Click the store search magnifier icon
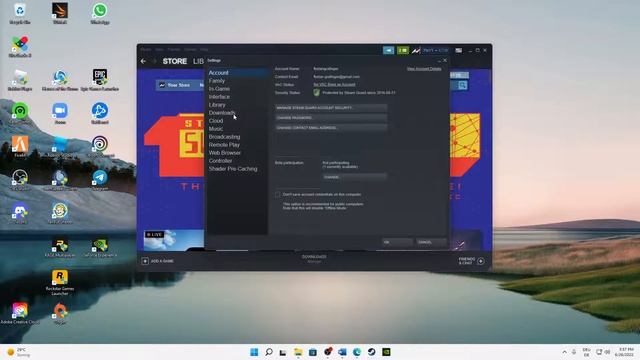Viewport: 640px width, 360px height. (x=462, y=85)
